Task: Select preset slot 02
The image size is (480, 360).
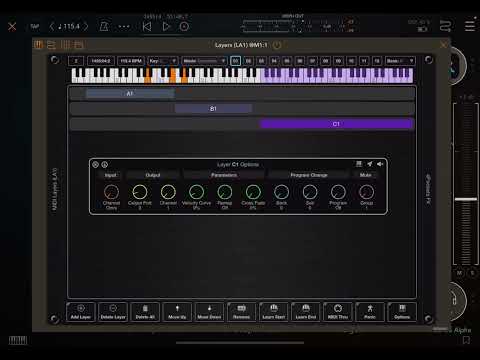Action: click(248, 61)
